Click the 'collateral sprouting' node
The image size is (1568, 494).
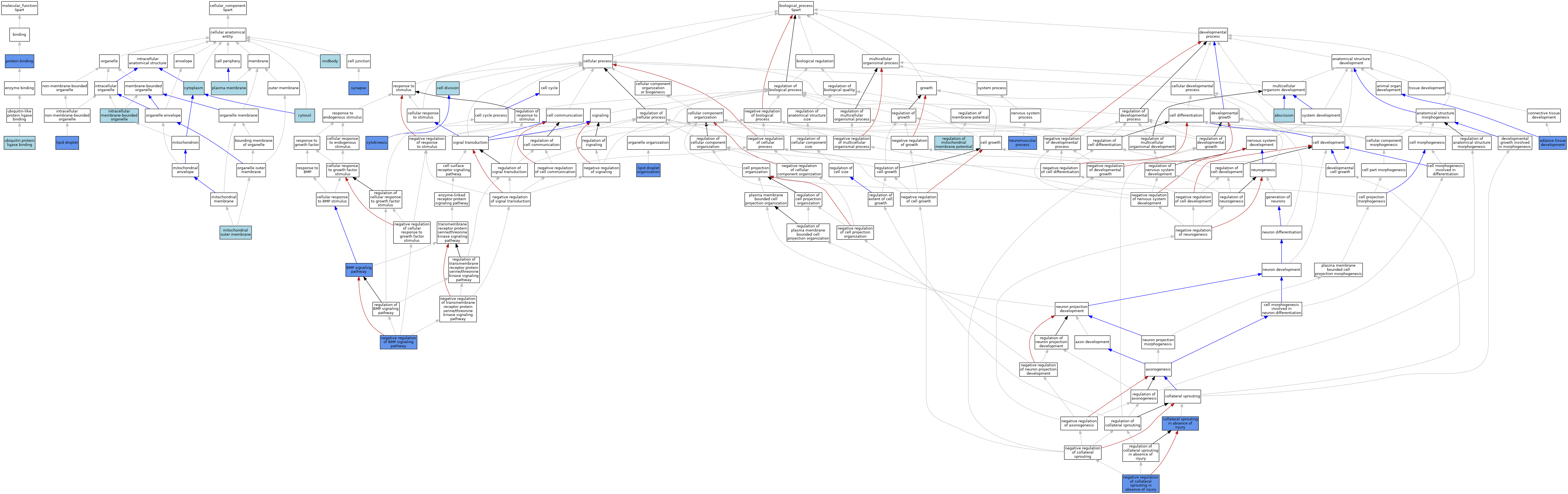pyautogui.click(x=1182, y=397)
